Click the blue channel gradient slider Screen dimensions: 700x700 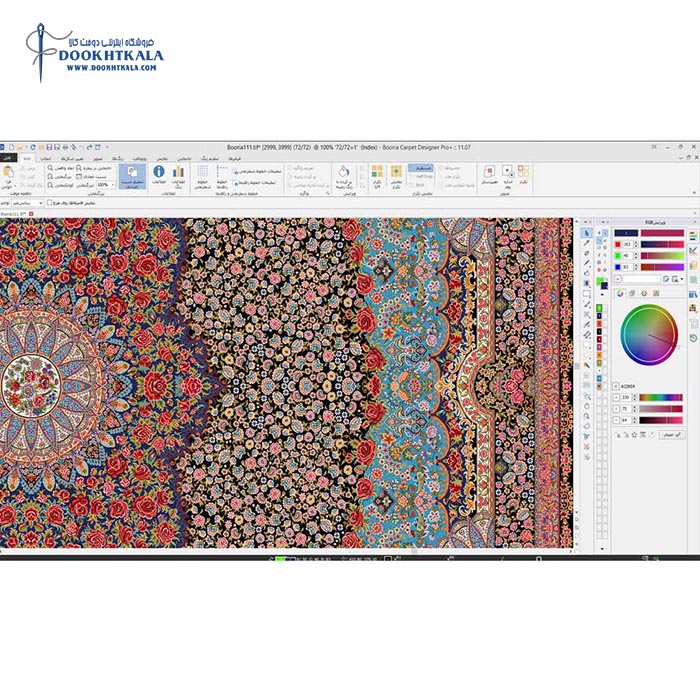(x=662, y=267)
